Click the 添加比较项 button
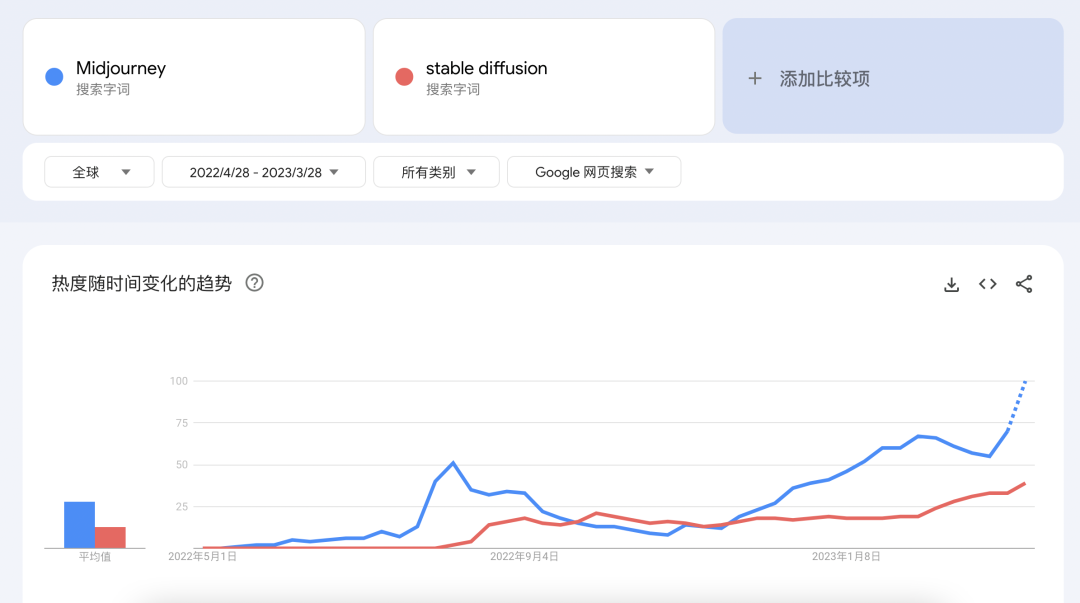The height and width of the screenshot is (603, 1080). [892, 78]
